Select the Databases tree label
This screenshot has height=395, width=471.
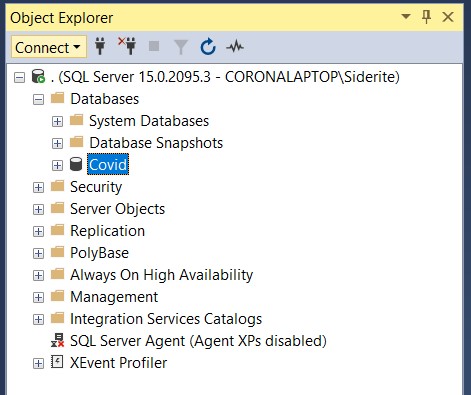tap(105, 99)
